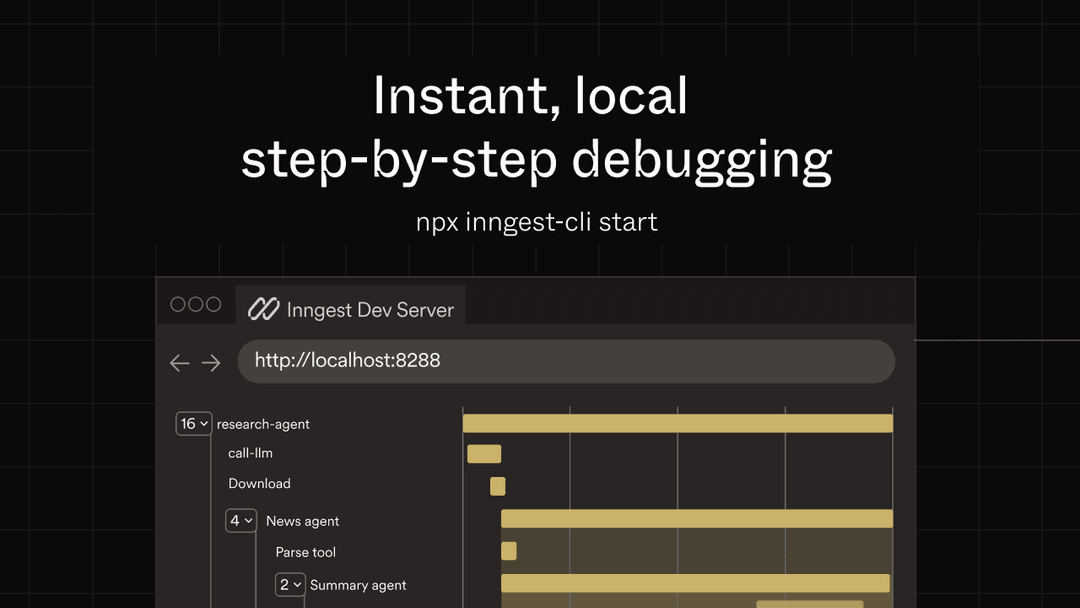
Task: Open the News agent step
Action: tap(302, 521)
